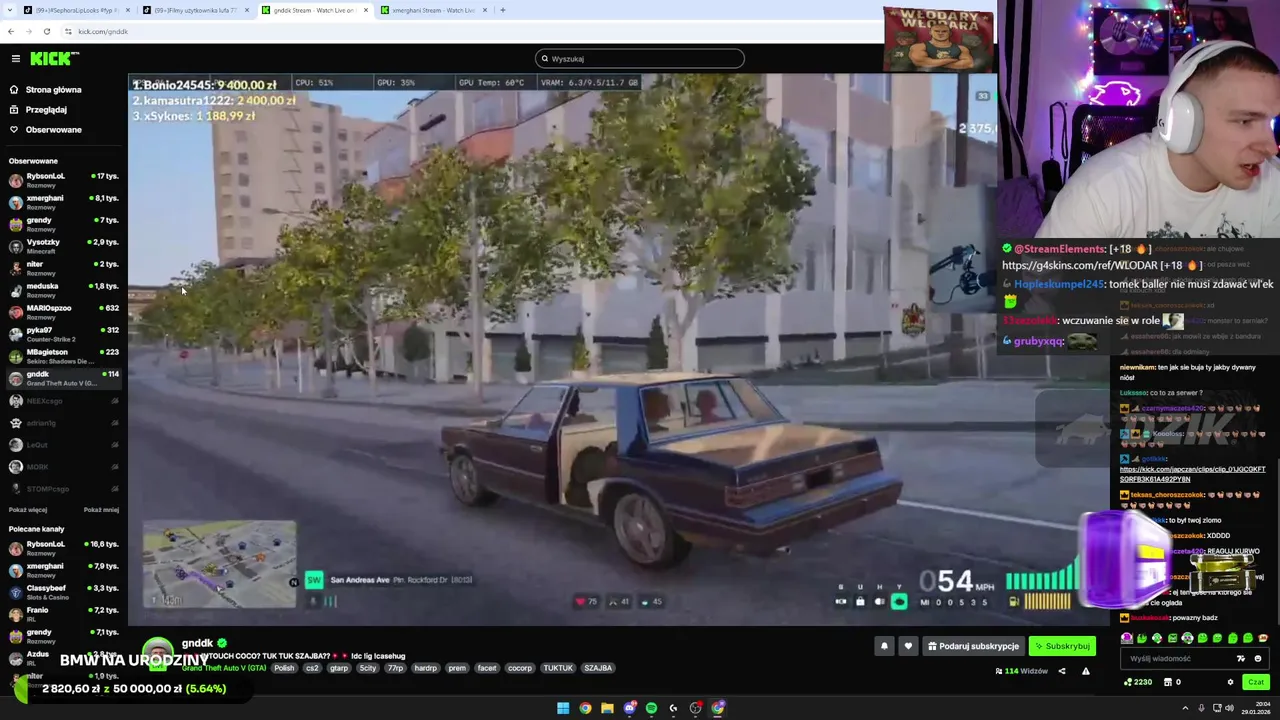Open Azdus IRL recommended channel
The image size is (1280, 720).
(63, 658)
